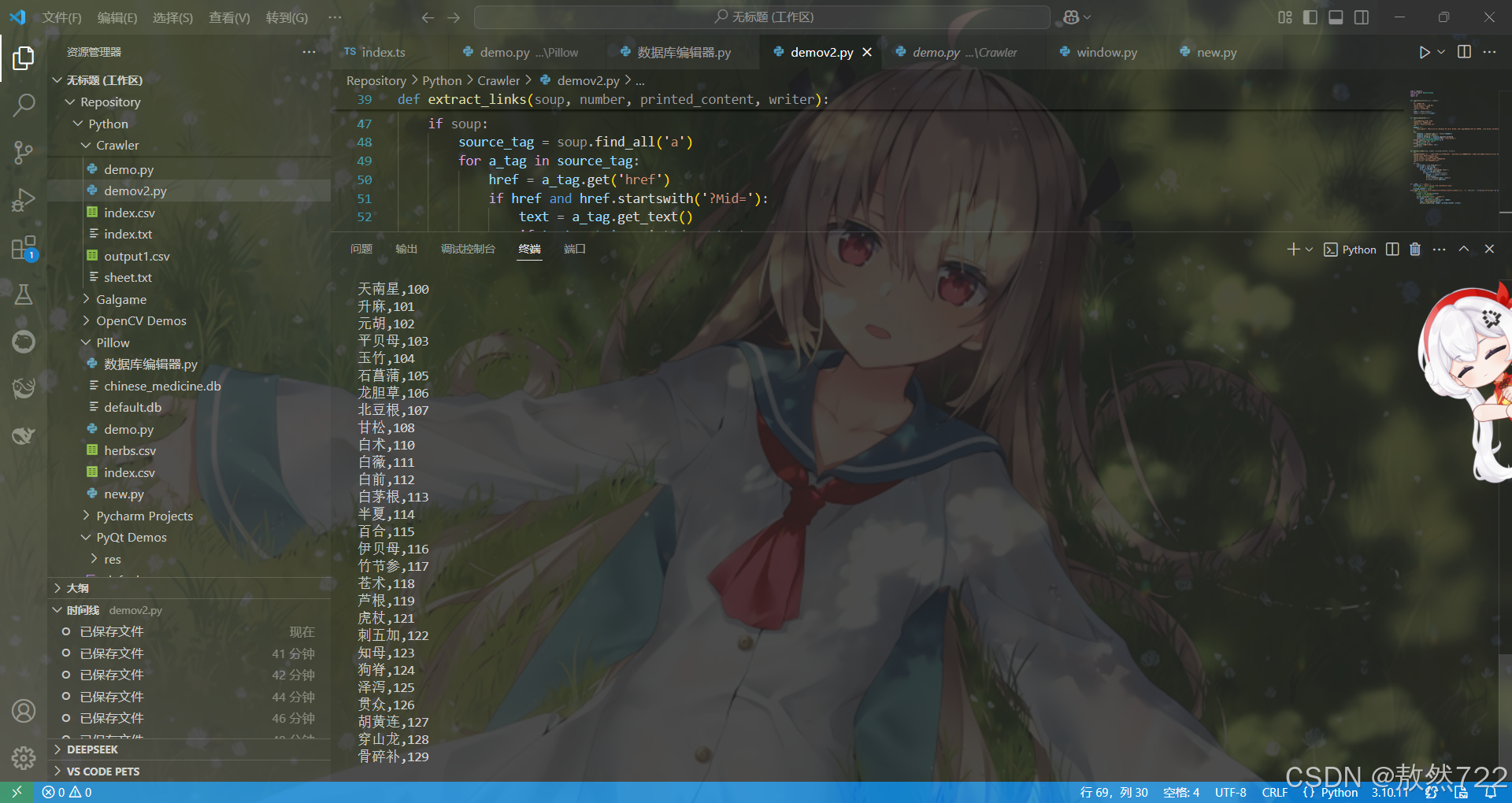The width and height of the screenshot is (1512, 803).
Task: Split the terminal panel
Action: 1392,249
